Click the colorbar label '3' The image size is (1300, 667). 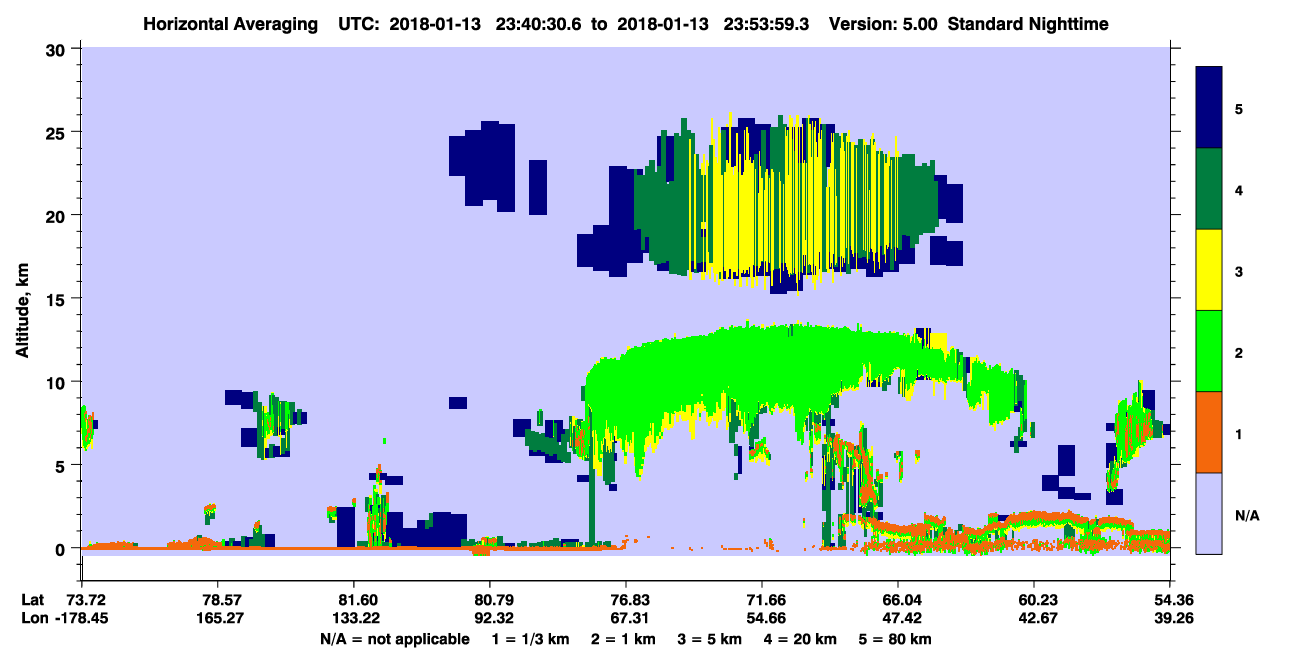click(x=1238, y=270)
